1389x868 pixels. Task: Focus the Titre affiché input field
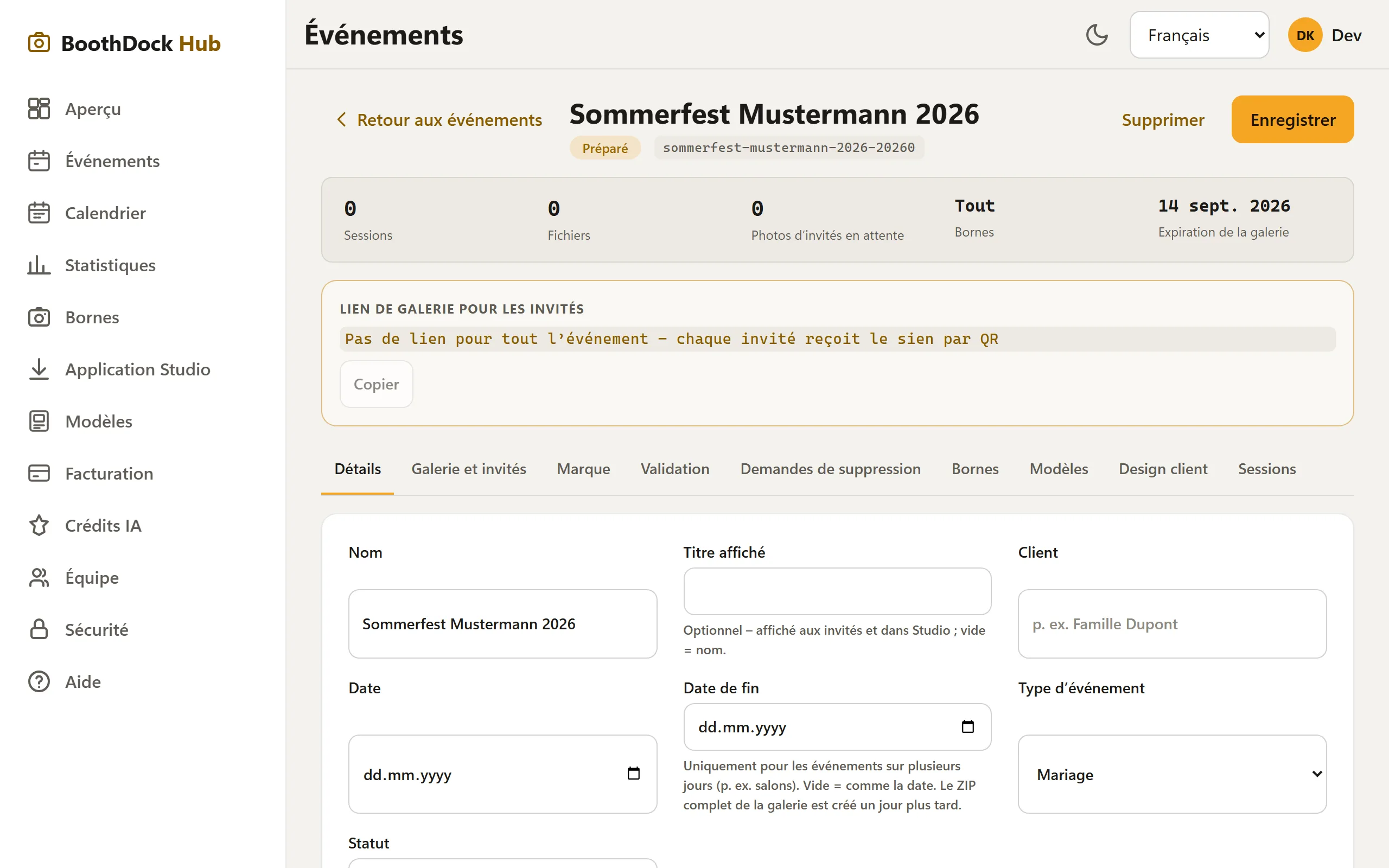click(837, 591)
